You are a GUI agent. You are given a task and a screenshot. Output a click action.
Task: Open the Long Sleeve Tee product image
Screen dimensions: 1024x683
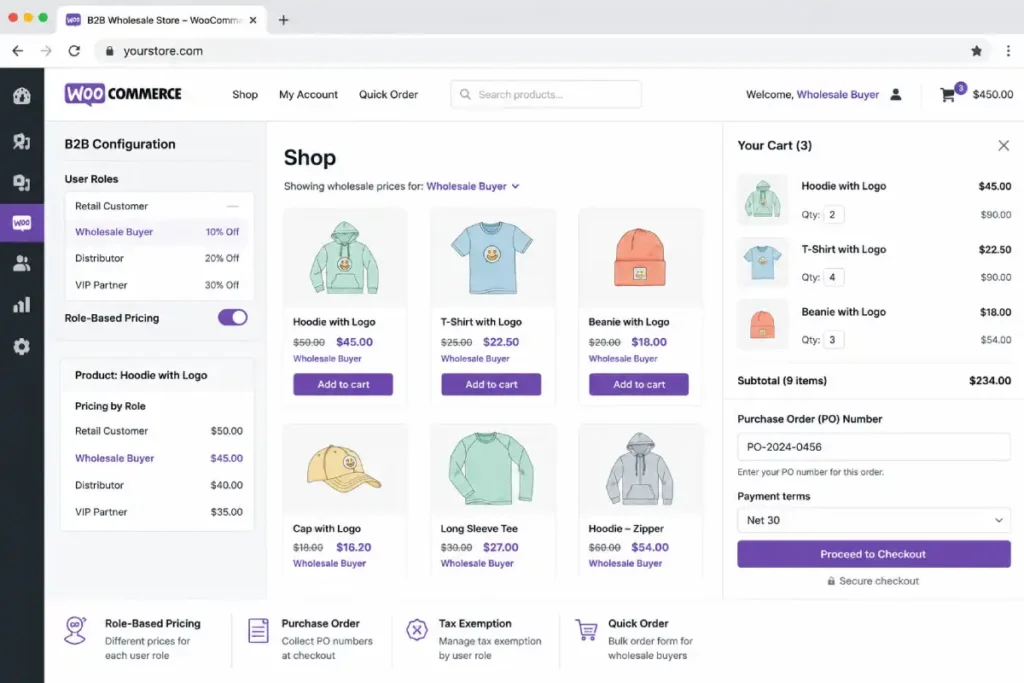click(x=492, y=468)
